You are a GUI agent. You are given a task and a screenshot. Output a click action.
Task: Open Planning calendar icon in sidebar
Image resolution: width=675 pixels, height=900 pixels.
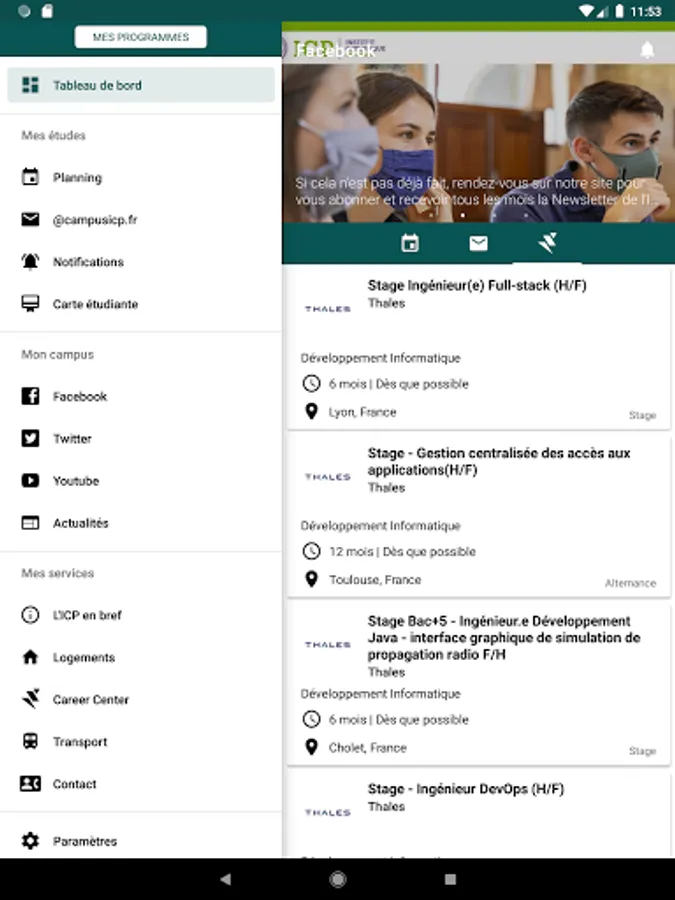click(30, 177)
